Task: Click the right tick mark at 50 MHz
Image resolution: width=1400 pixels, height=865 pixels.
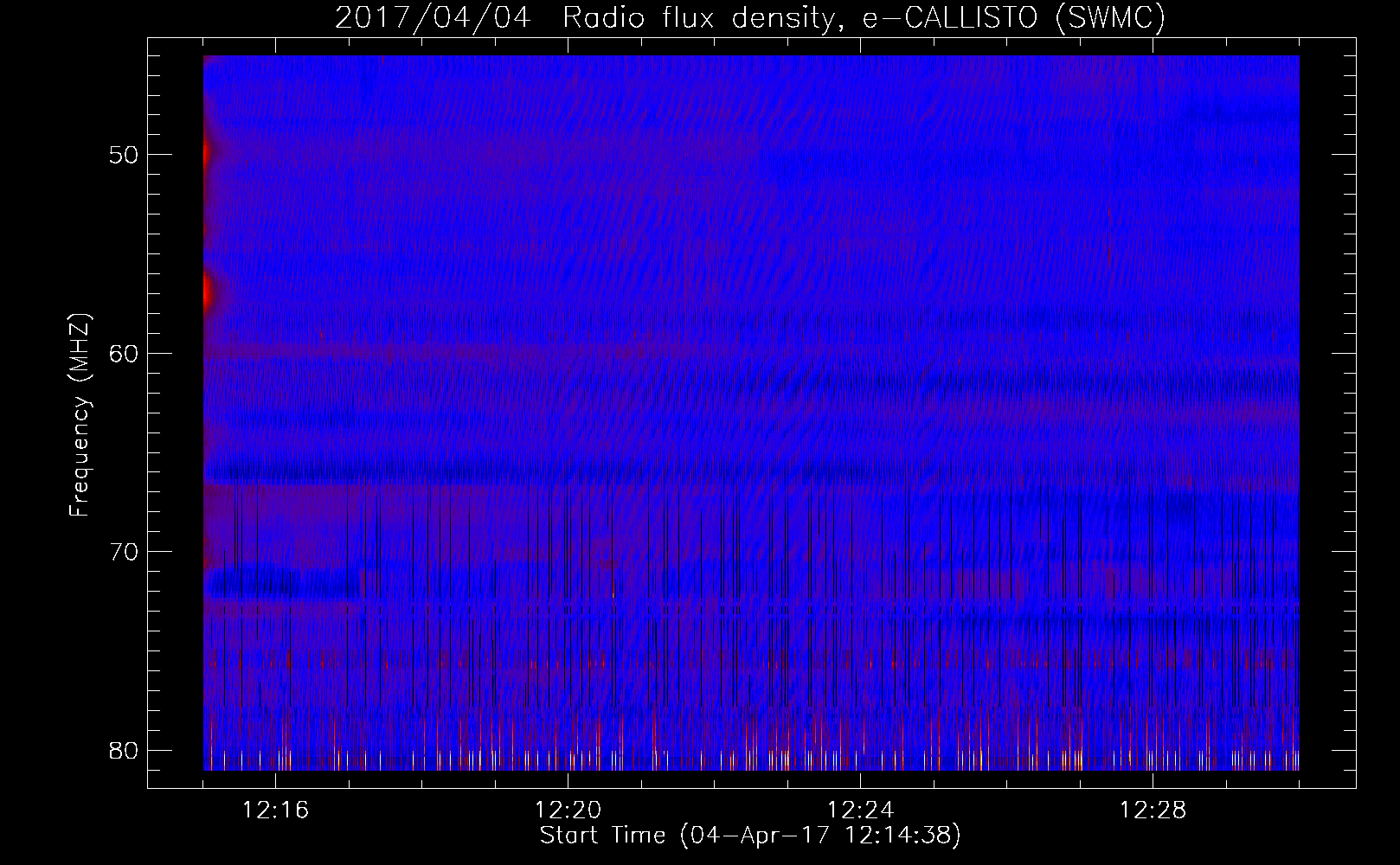Action: (1345, 155)
